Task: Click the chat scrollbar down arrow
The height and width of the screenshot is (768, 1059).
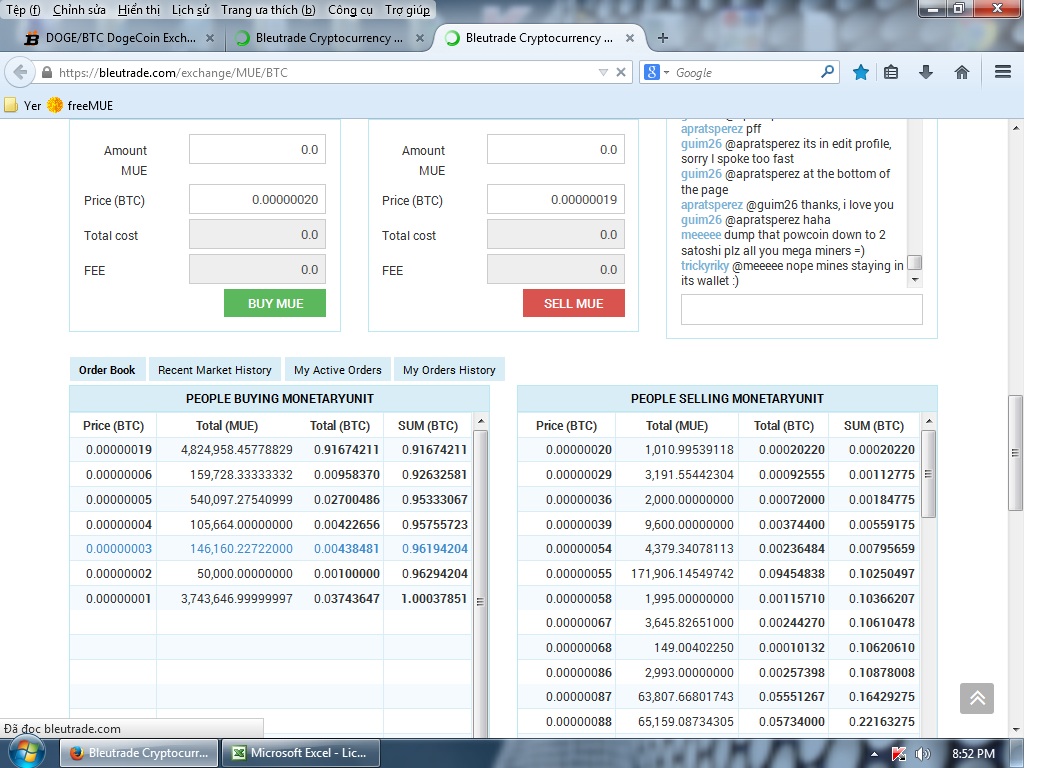Action: 915,280
